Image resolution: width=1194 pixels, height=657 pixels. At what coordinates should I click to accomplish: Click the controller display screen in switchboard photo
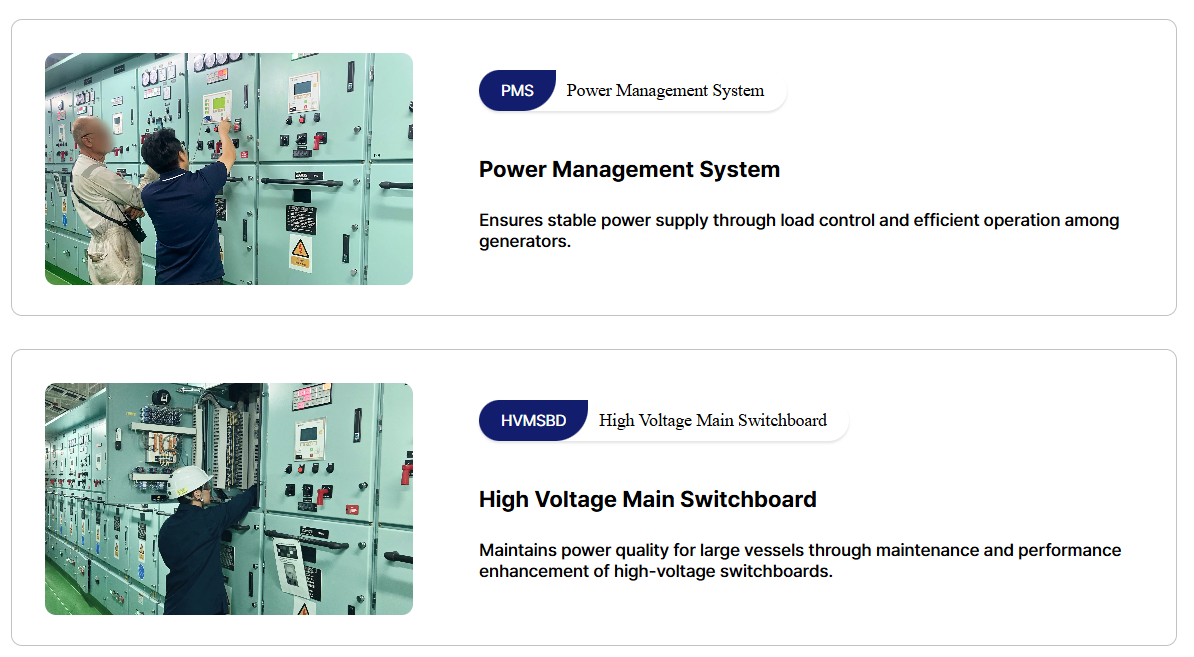(309, 435)
